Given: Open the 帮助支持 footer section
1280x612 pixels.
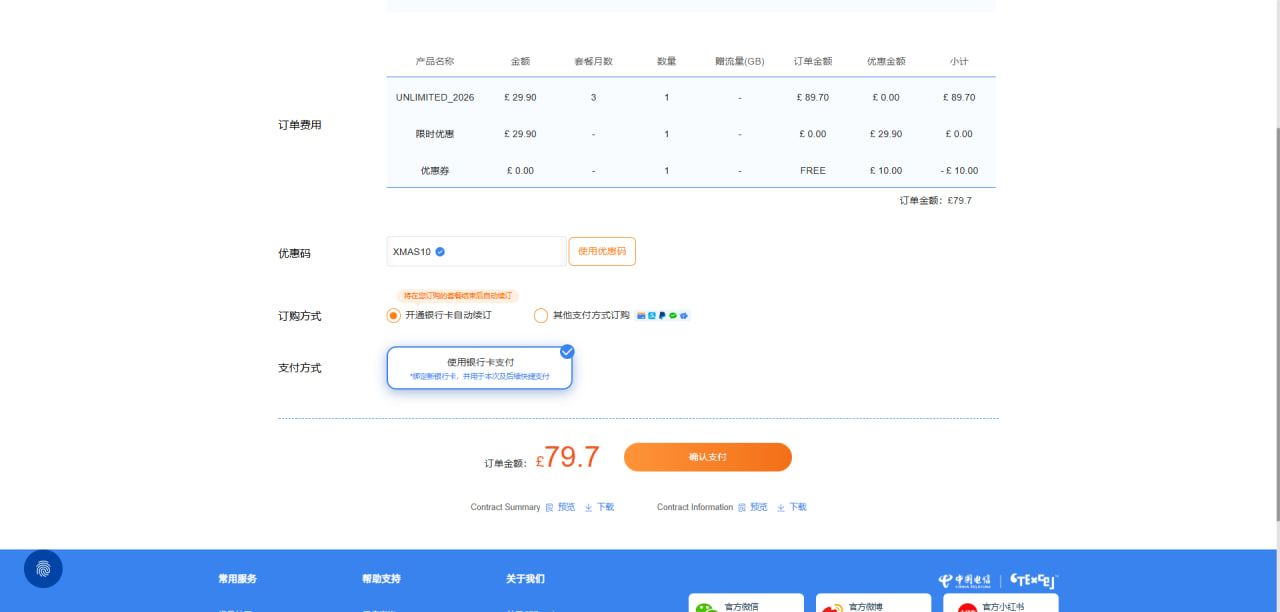Looking at the screenshot, I should coord(381,579).
